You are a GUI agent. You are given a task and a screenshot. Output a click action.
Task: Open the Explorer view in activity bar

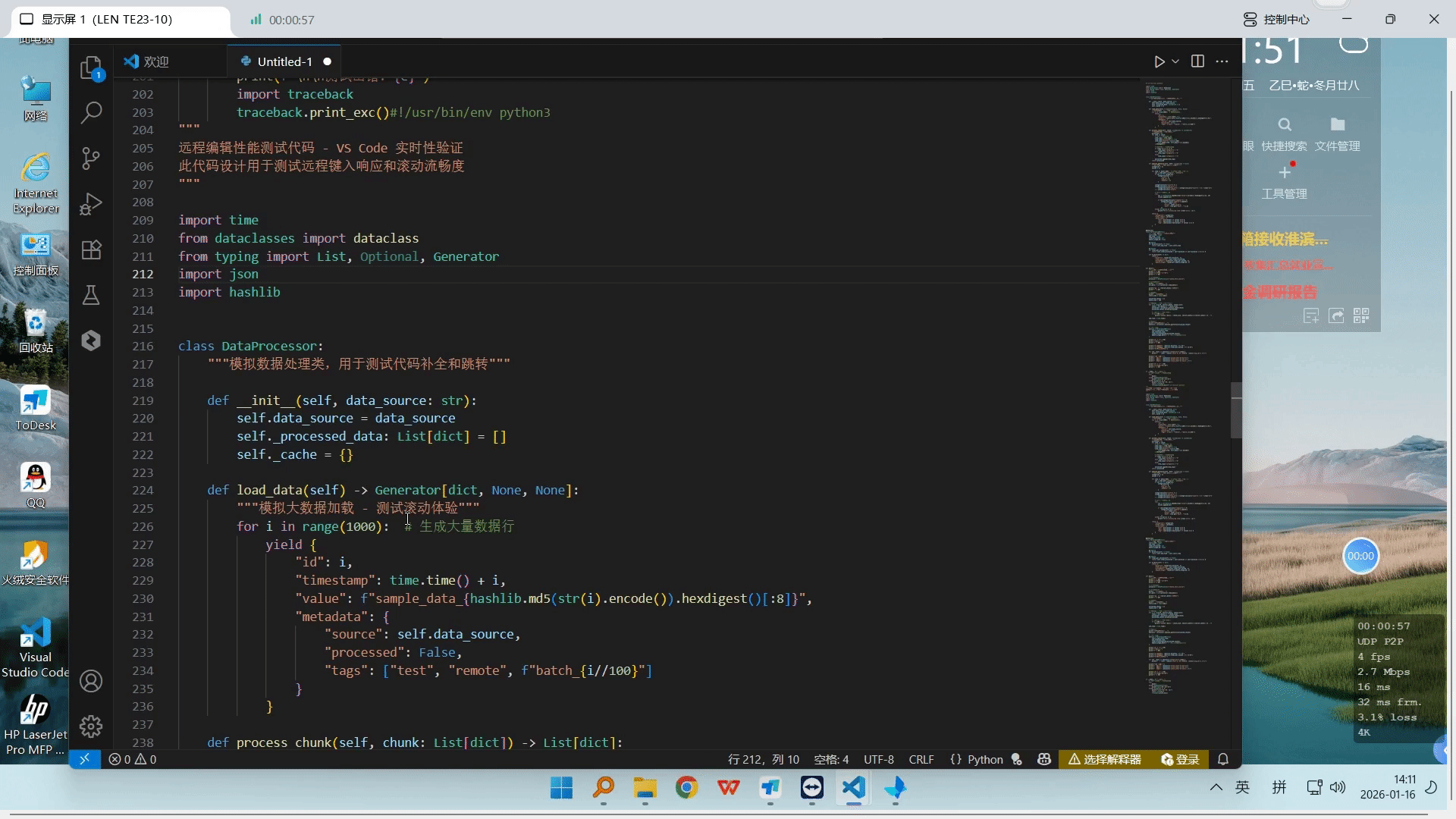[x=91, y=67]
